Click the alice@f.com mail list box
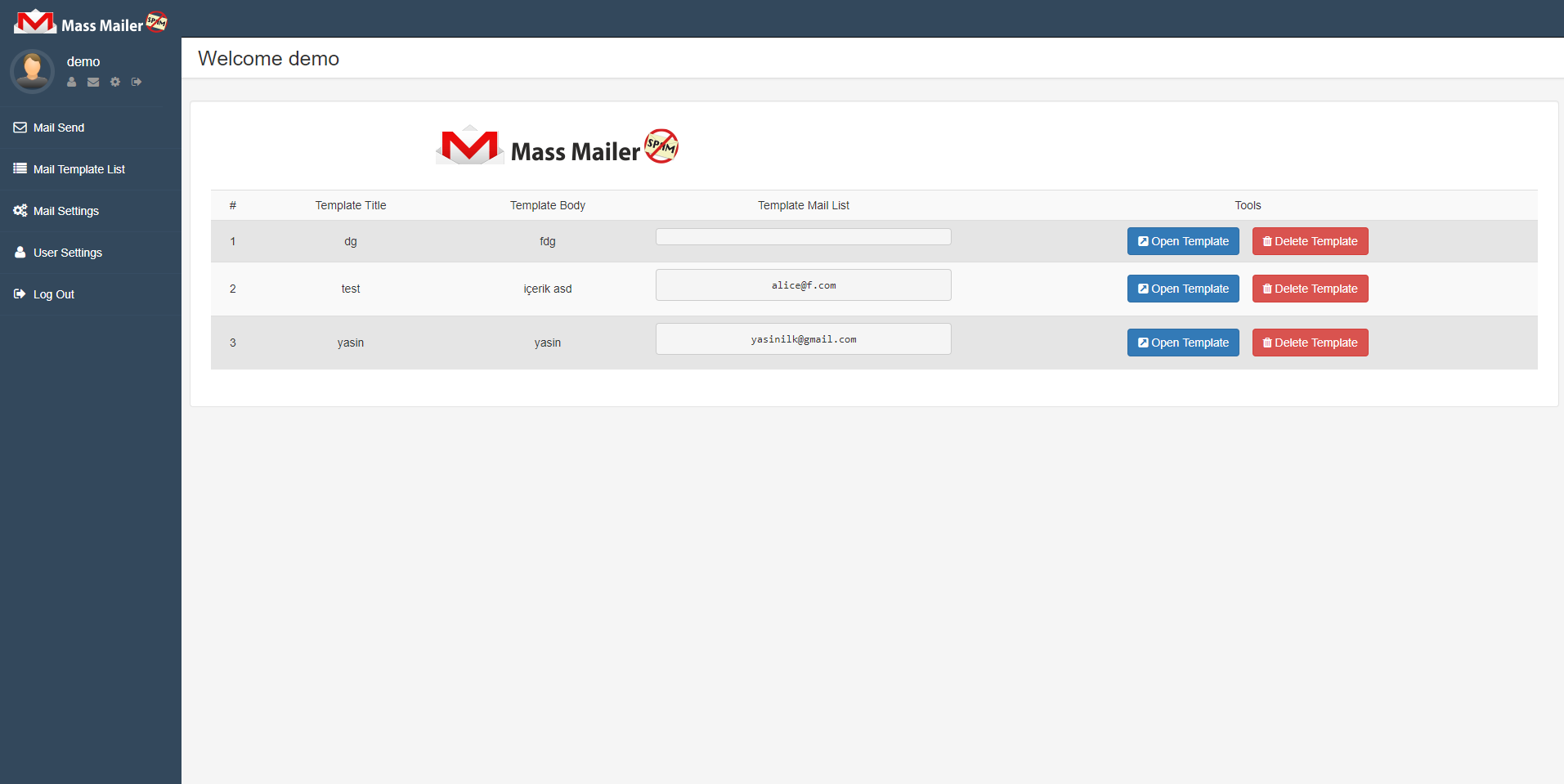1564x784 pixels. pos(804,285)
